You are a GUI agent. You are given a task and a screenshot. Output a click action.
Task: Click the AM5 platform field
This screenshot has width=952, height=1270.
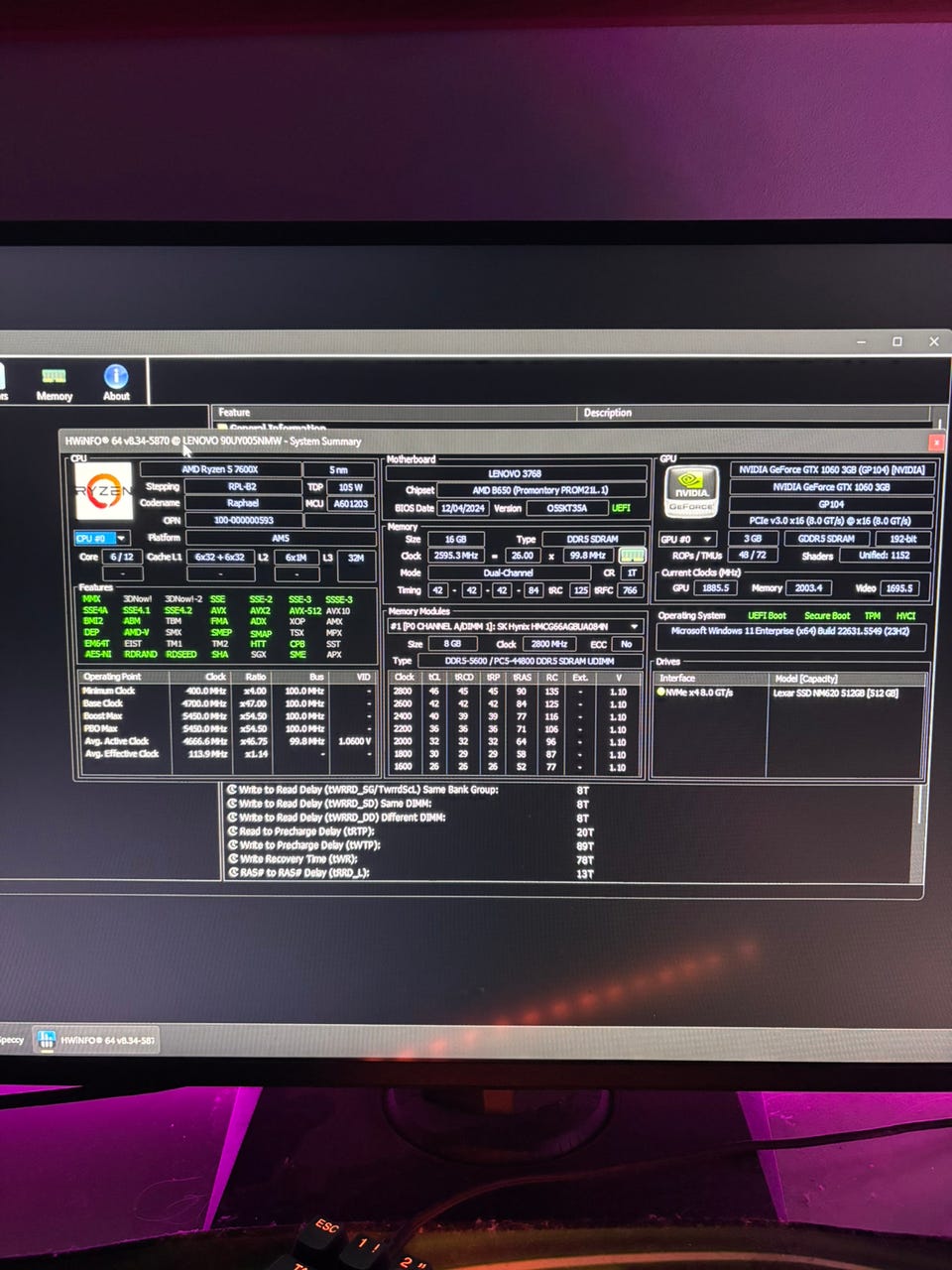[x=280, y=538]
